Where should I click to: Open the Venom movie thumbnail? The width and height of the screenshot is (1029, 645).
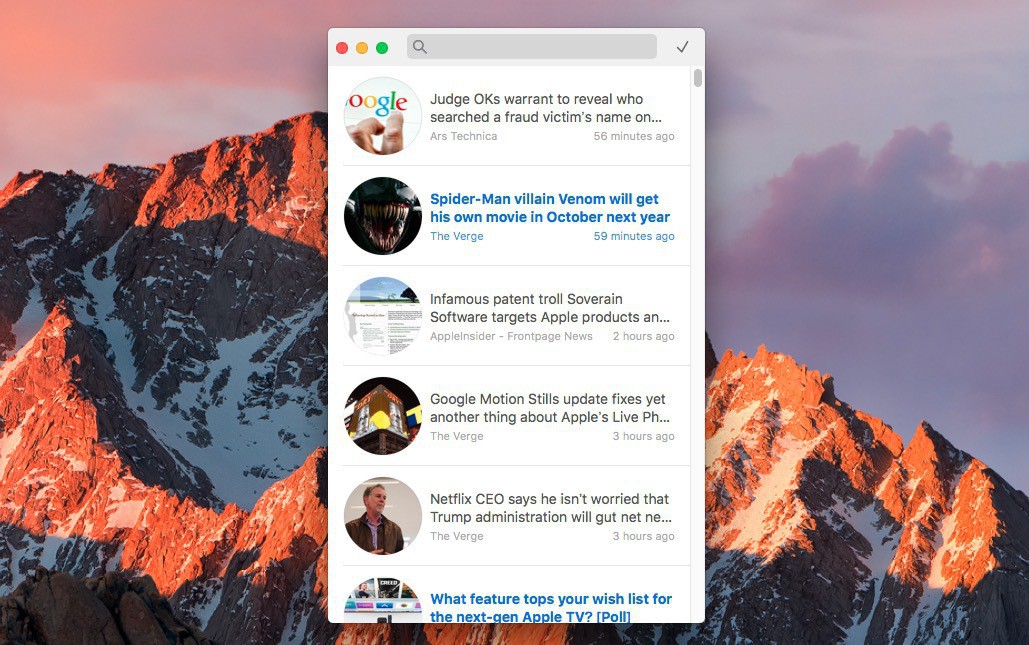tap(383, 216)
